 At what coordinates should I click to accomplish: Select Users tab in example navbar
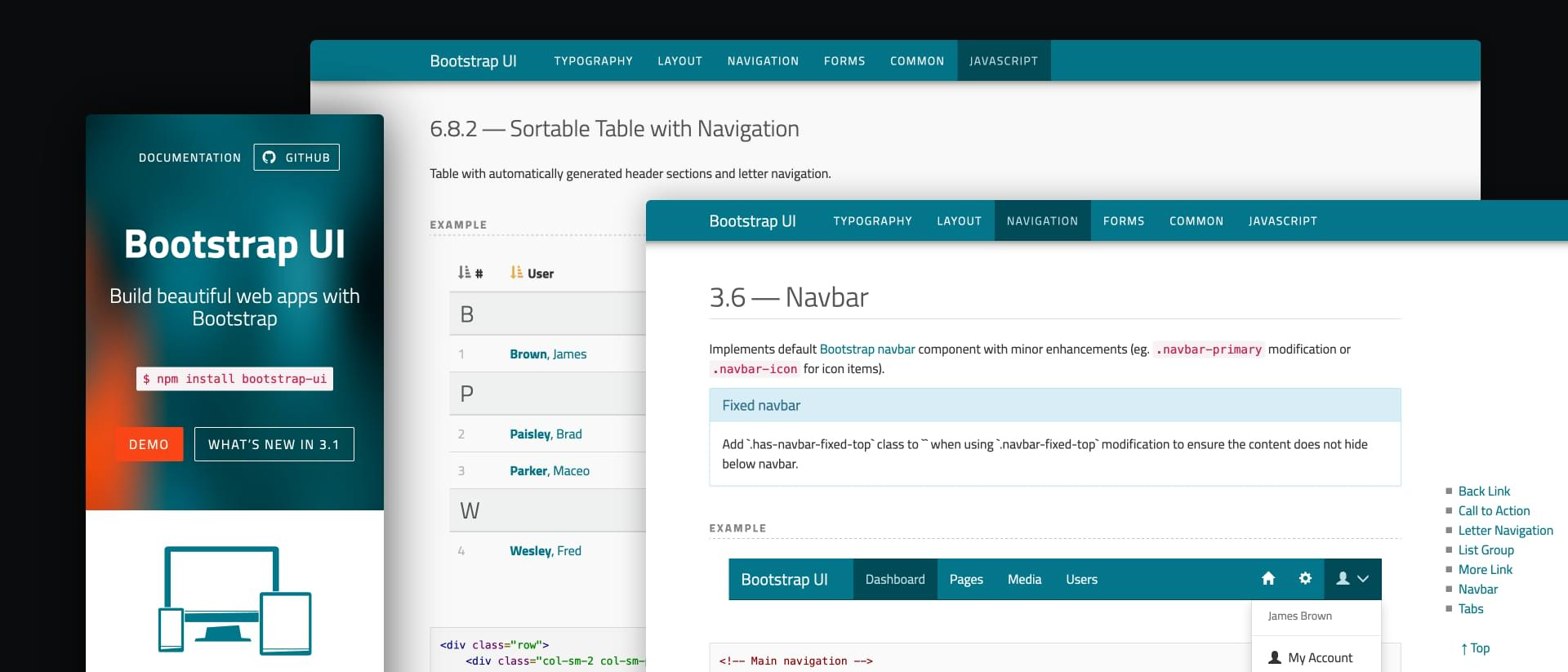click(x=1081, y=579)
